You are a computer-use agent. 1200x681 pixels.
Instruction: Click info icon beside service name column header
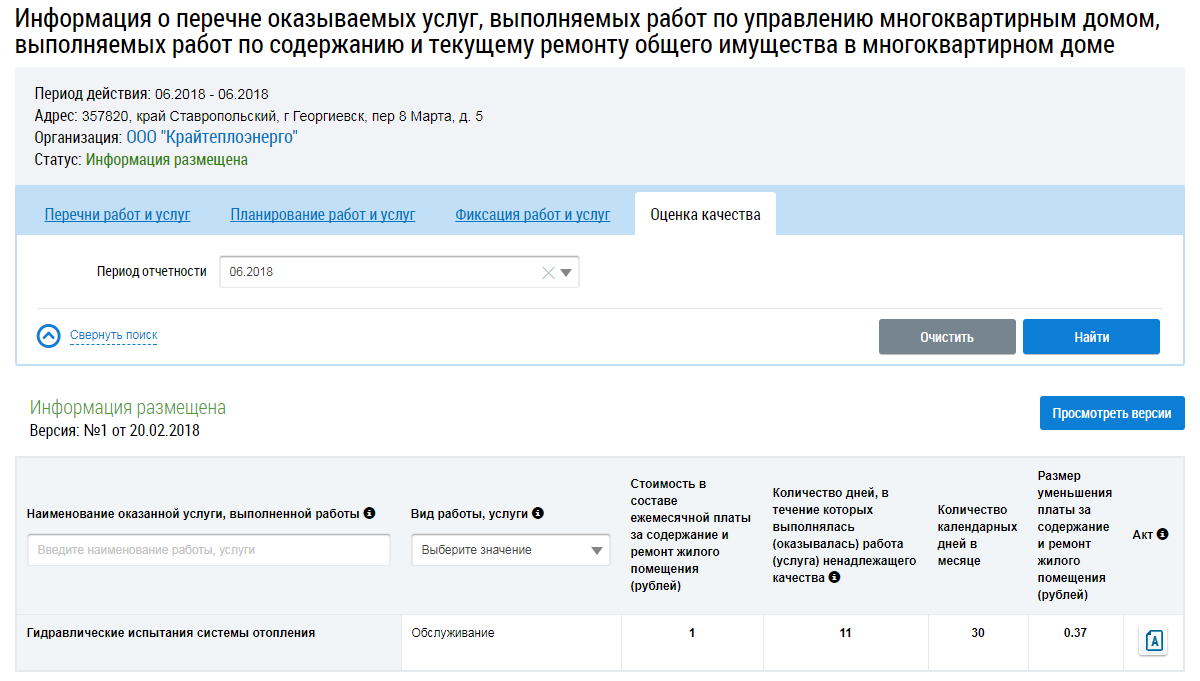pyautogui.click(x=369, y=513)
